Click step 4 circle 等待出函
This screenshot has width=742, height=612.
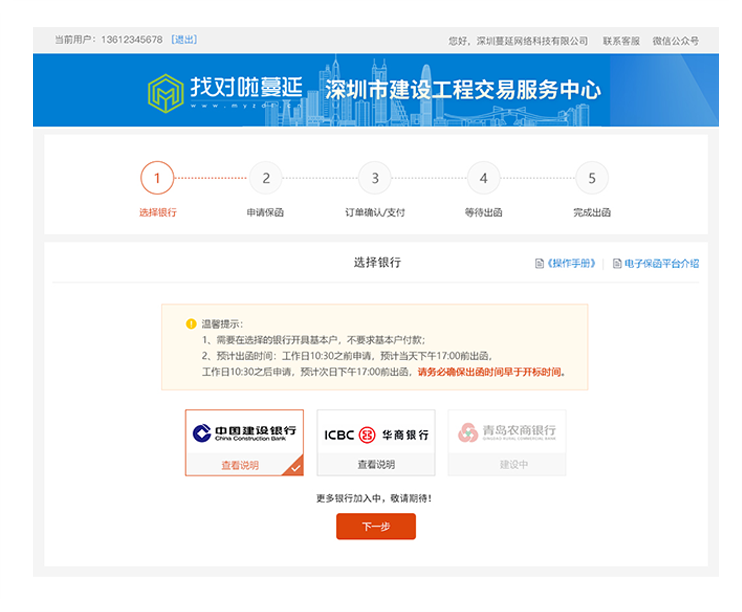(484, 179)
